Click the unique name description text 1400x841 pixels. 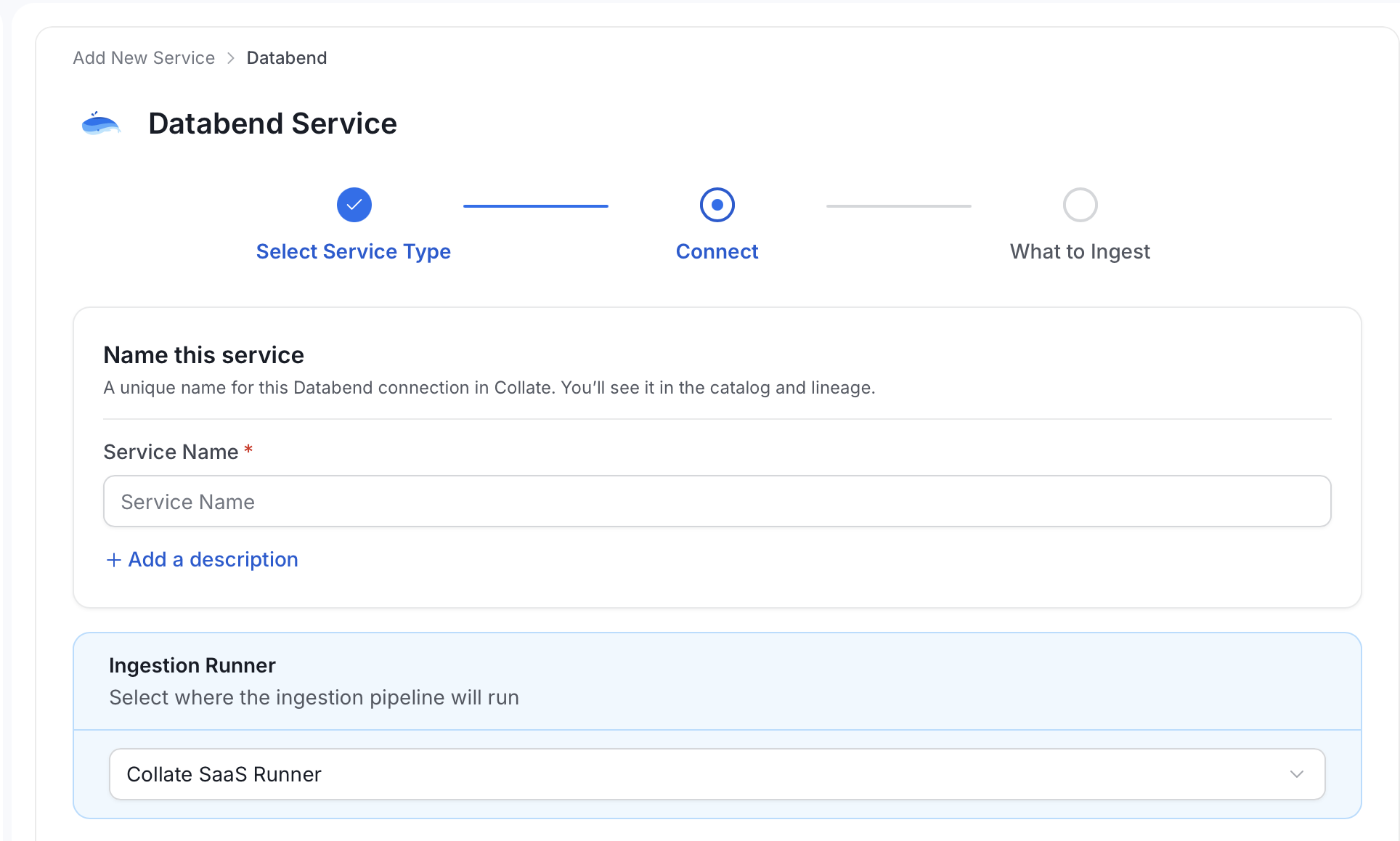489,388
